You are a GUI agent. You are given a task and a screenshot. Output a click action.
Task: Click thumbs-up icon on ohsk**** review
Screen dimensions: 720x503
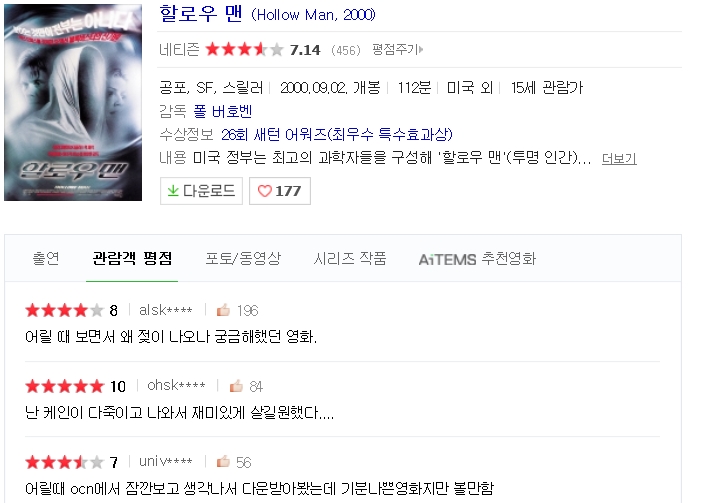tap(236, 386)
